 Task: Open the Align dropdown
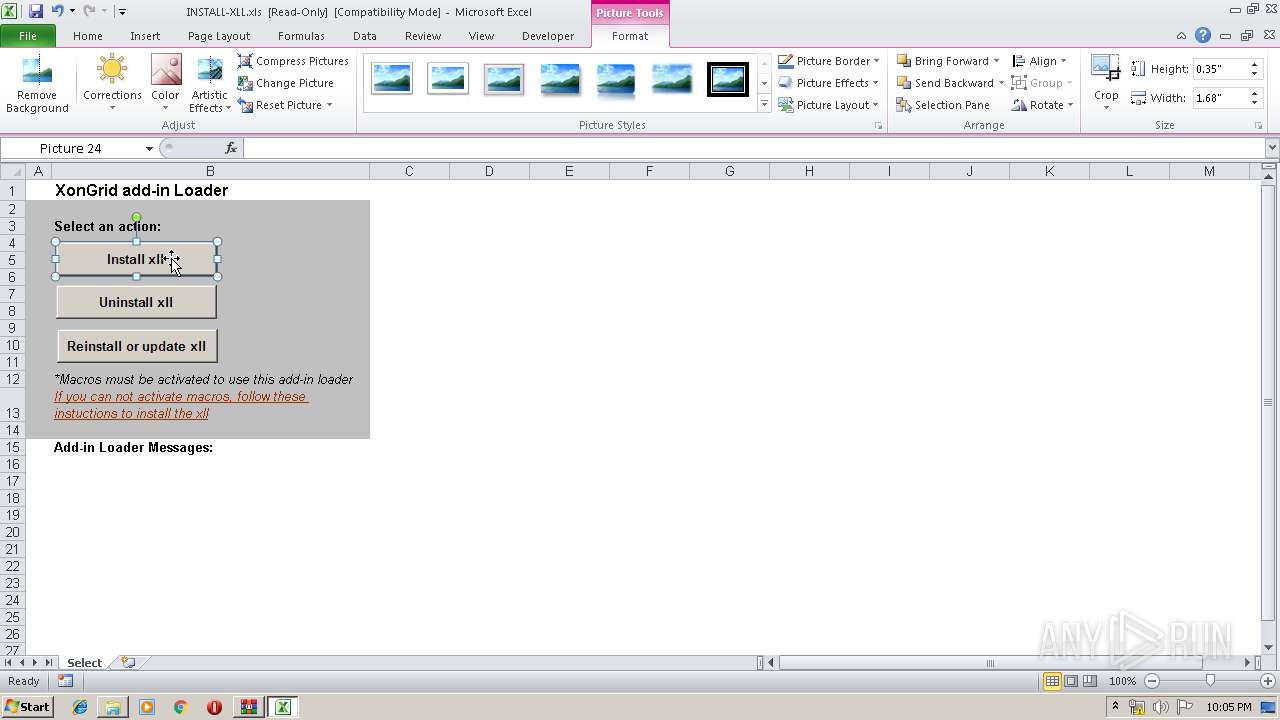pos(1040,61)
